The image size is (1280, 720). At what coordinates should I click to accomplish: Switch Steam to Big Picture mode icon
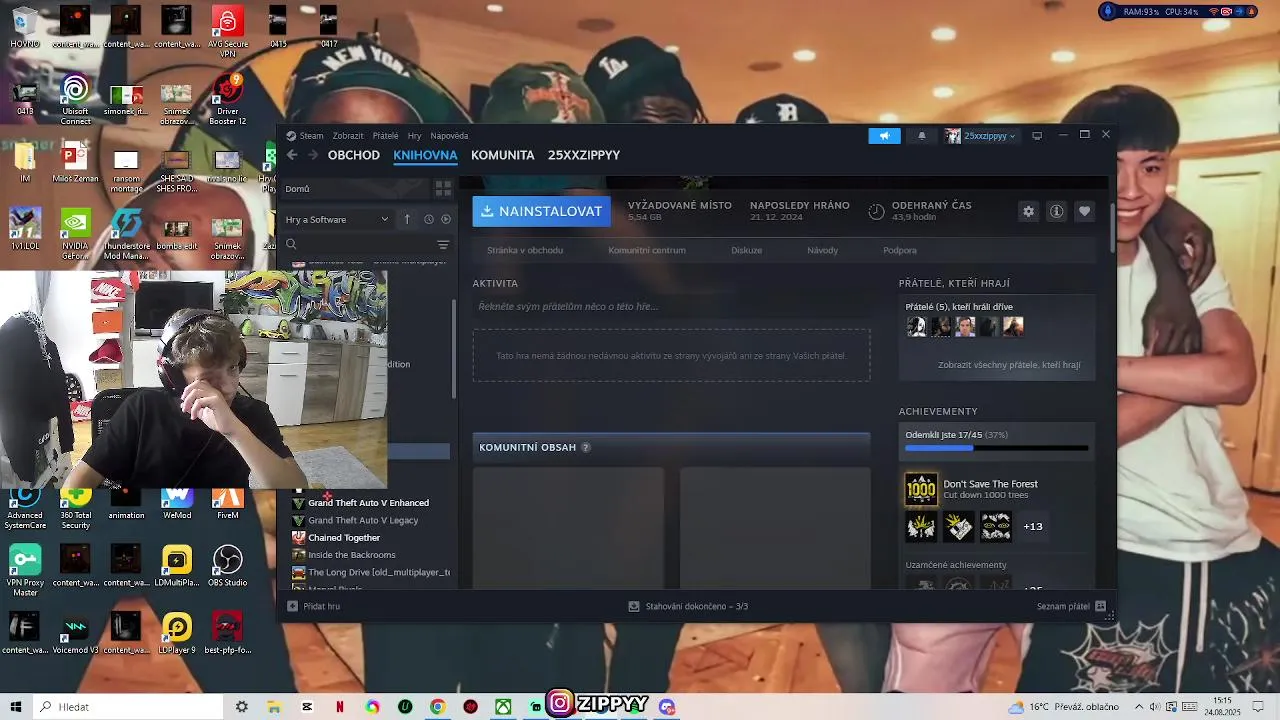[x=1037, y=136]
